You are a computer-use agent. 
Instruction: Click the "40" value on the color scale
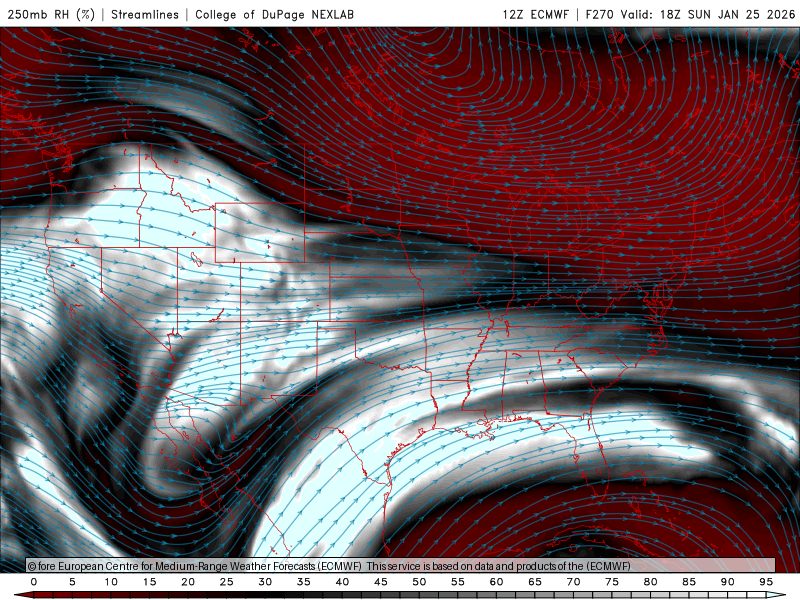point(342,582)
